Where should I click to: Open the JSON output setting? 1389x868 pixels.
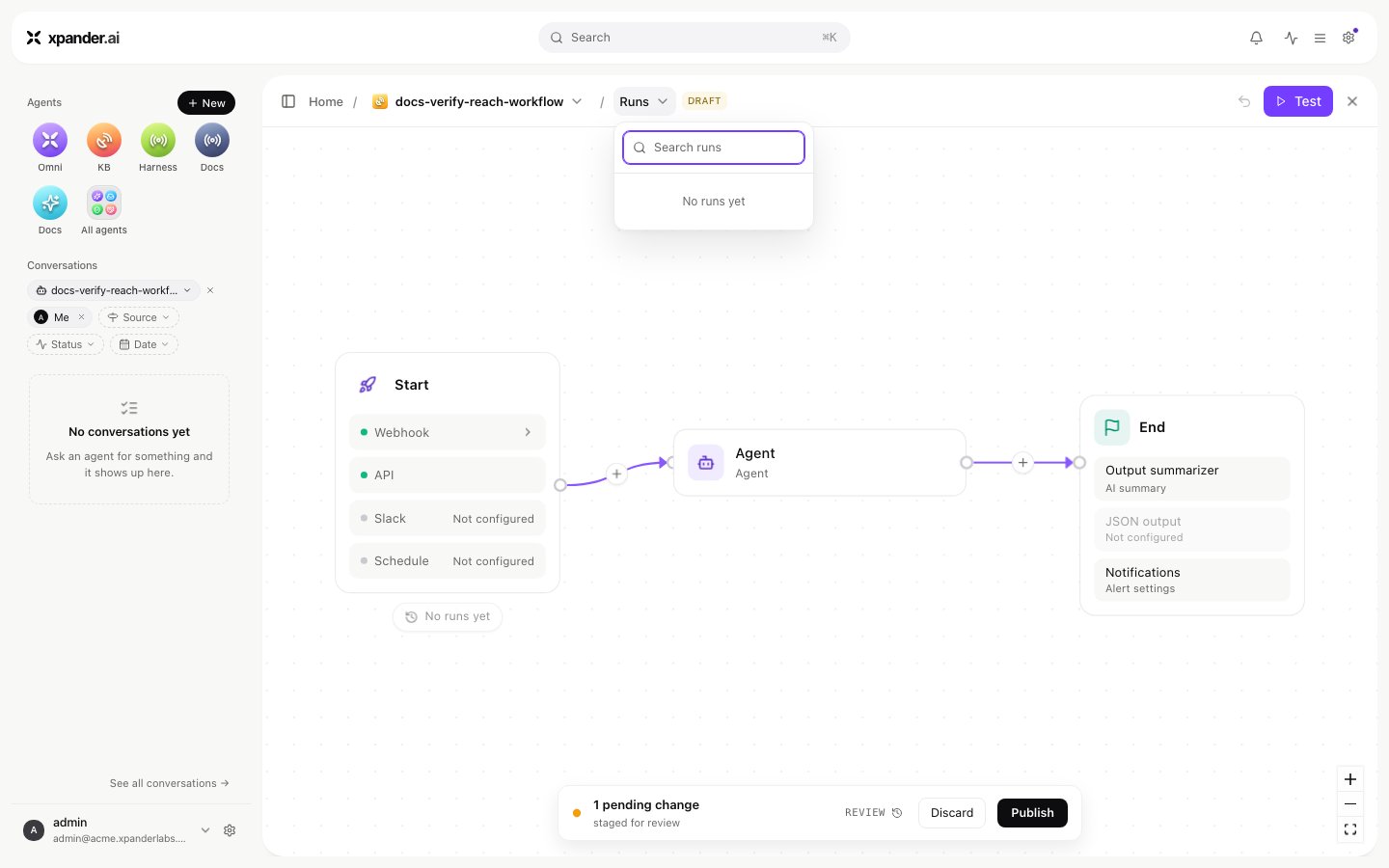pos(1192,529)
